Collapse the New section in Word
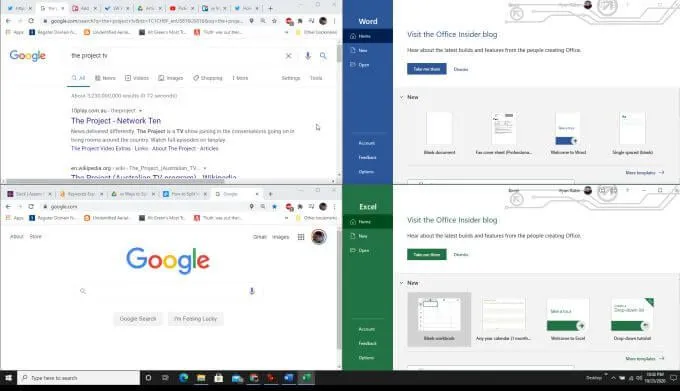The image size is (680, 391). [402, 97]
